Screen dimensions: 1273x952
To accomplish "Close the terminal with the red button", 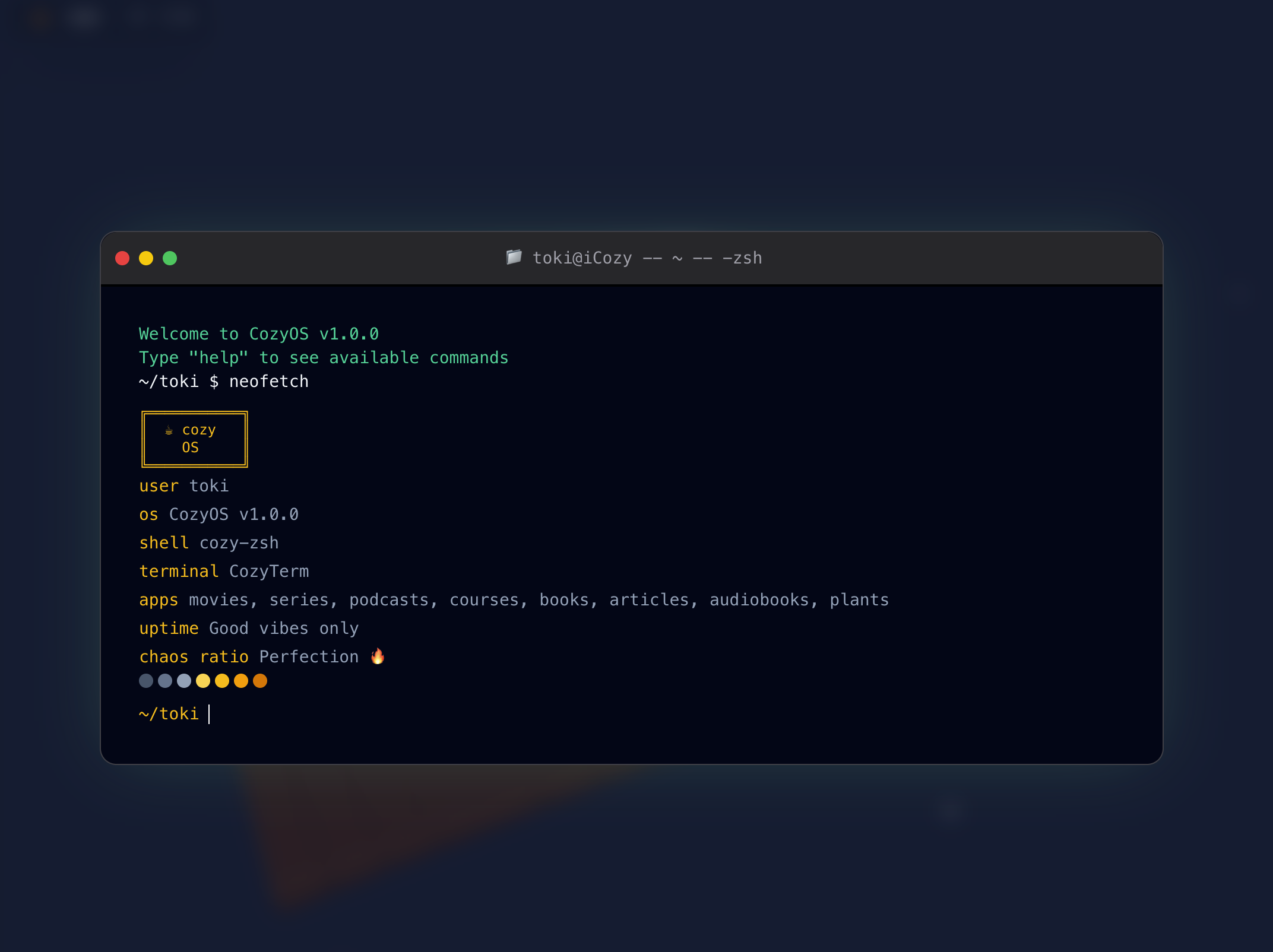I will 122,258.
